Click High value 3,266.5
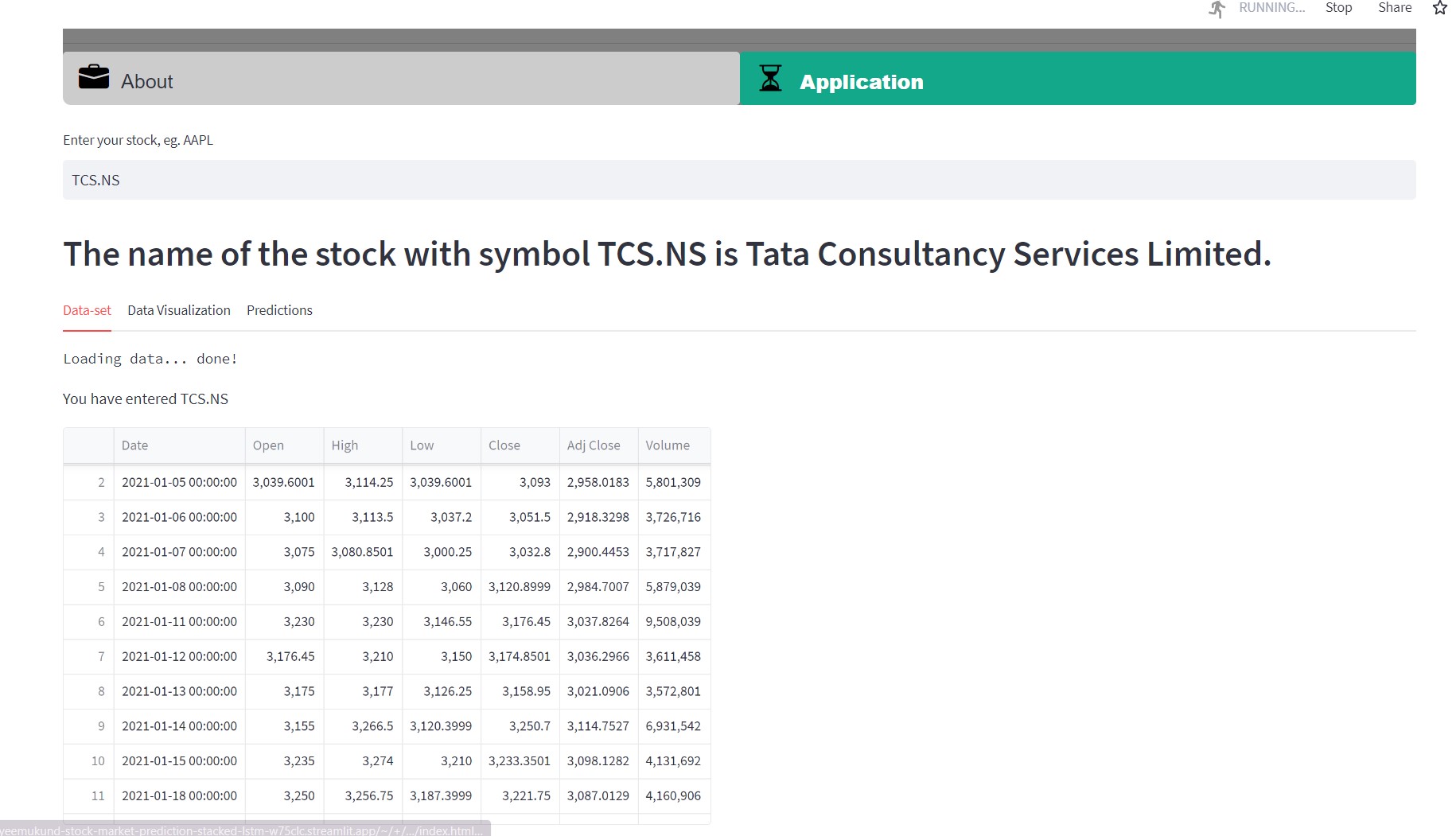This screenshot has width=1456, height=836. tap(363, 726)
